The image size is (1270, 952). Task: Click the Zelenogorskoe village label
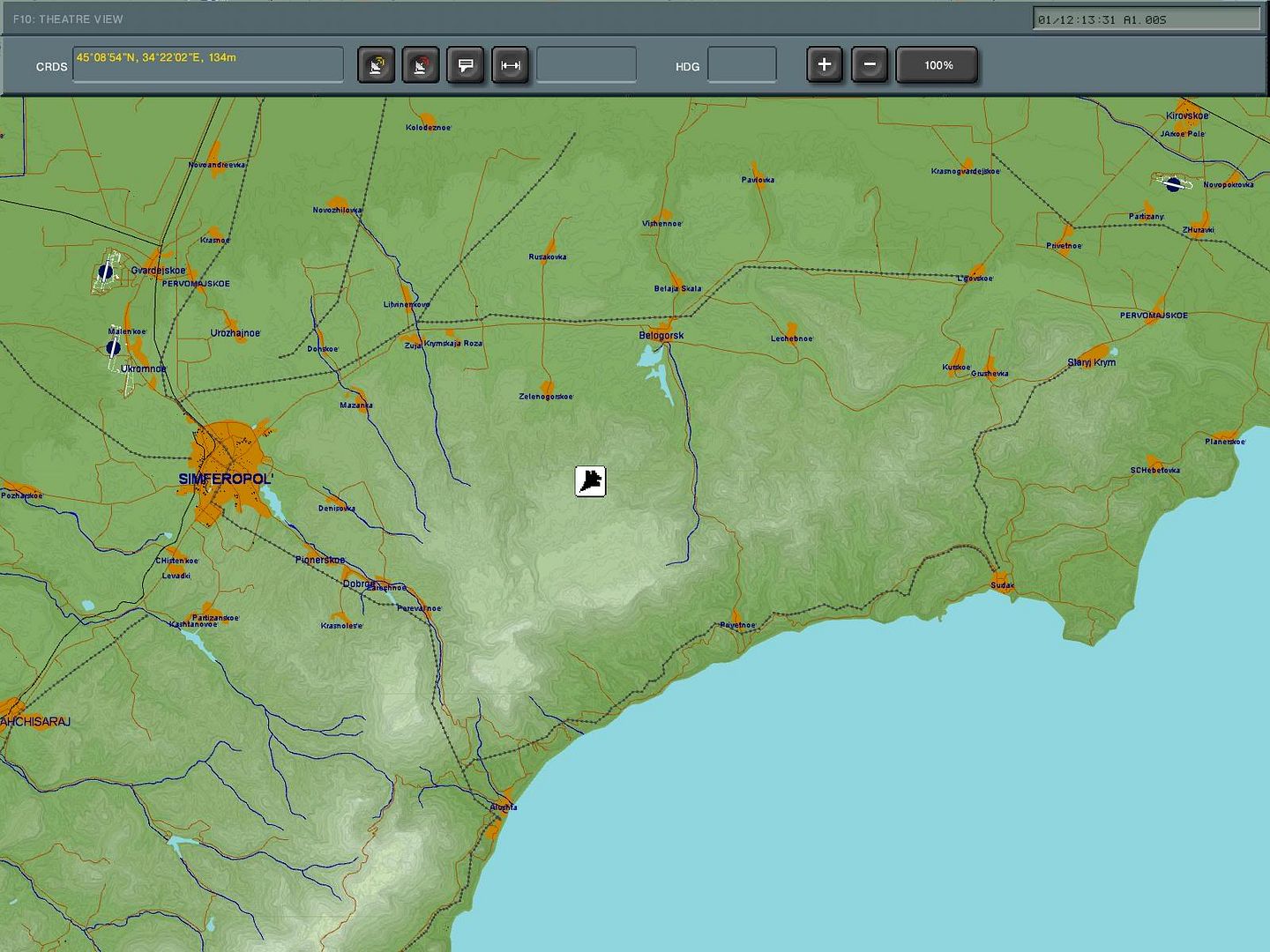point(546,397)
